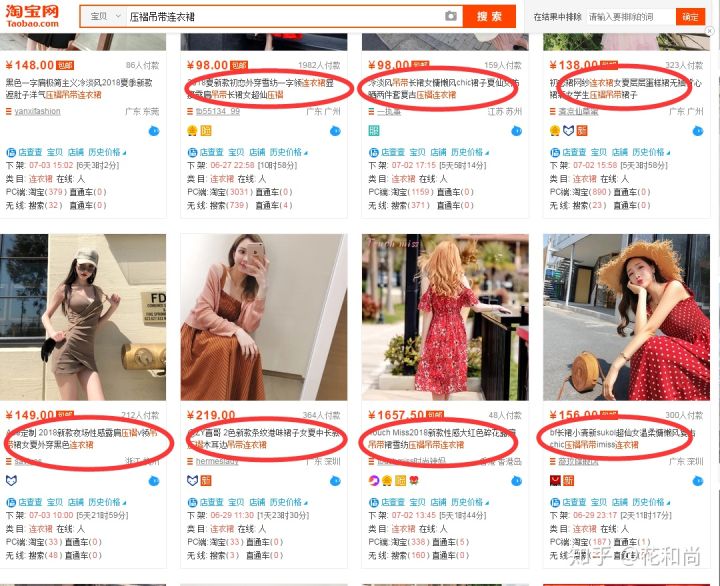This screenshot has width=720, height=586.
Task: Click the Tmall cat badge on the hermeslady item
Action: [x=193, y=481]
